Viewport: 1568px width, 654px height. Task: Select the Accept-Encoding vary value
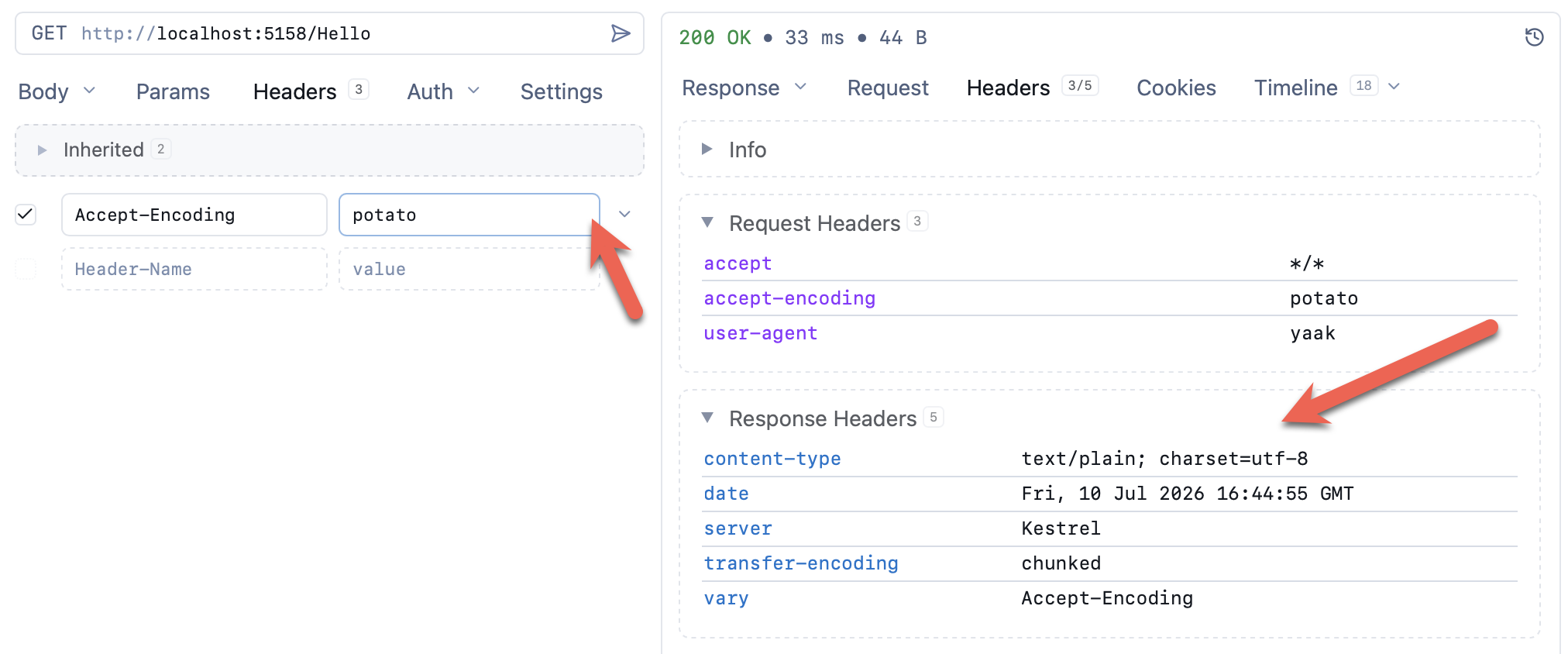coord(1107,598)
